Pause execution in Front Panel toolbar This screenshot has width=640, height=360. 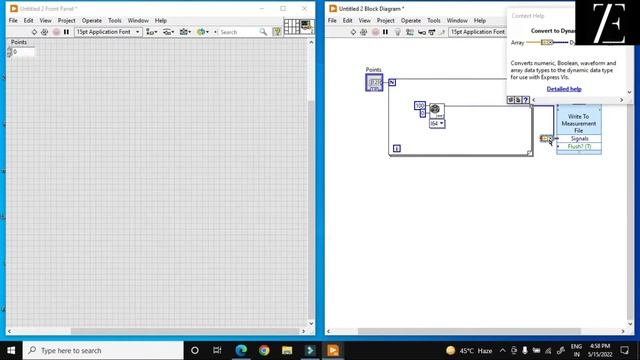pos(66,32)
